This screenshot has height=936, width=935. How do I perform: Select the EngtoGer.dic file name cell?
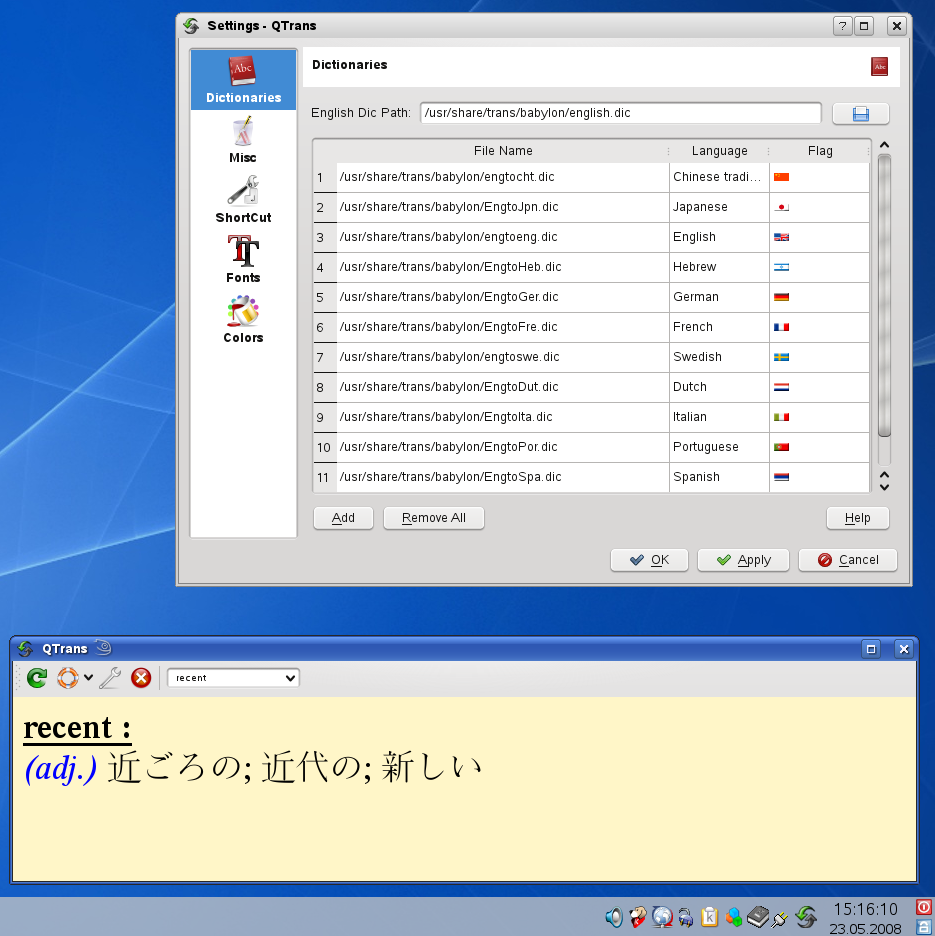503,297
